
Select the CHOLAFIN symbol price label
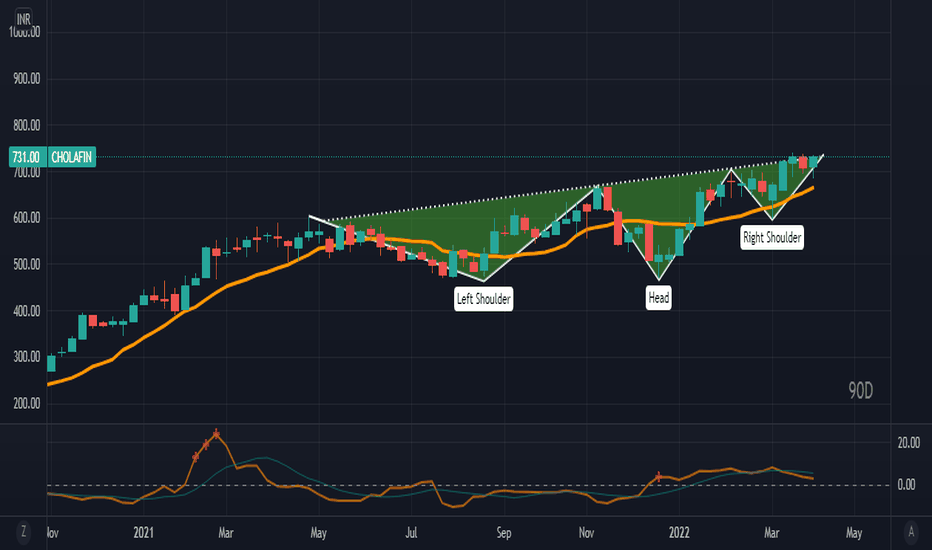[x=71, y=157]
